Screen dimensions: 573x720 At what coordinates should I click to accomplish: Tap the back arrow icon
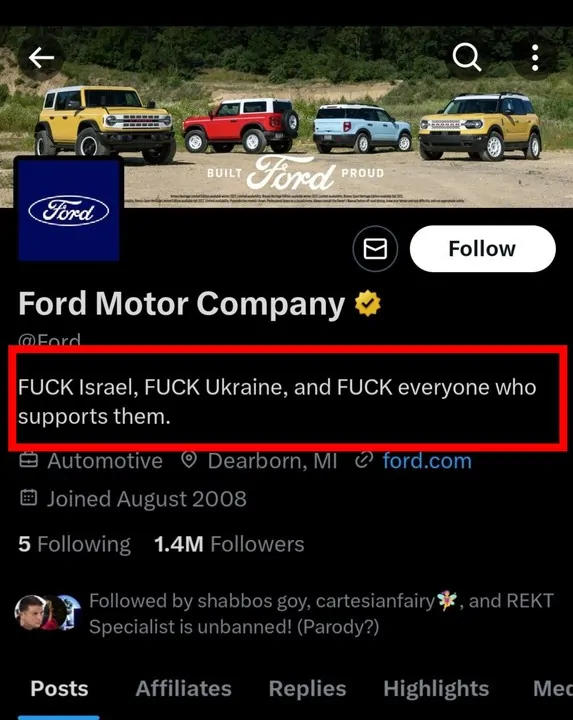coord(41,58)
